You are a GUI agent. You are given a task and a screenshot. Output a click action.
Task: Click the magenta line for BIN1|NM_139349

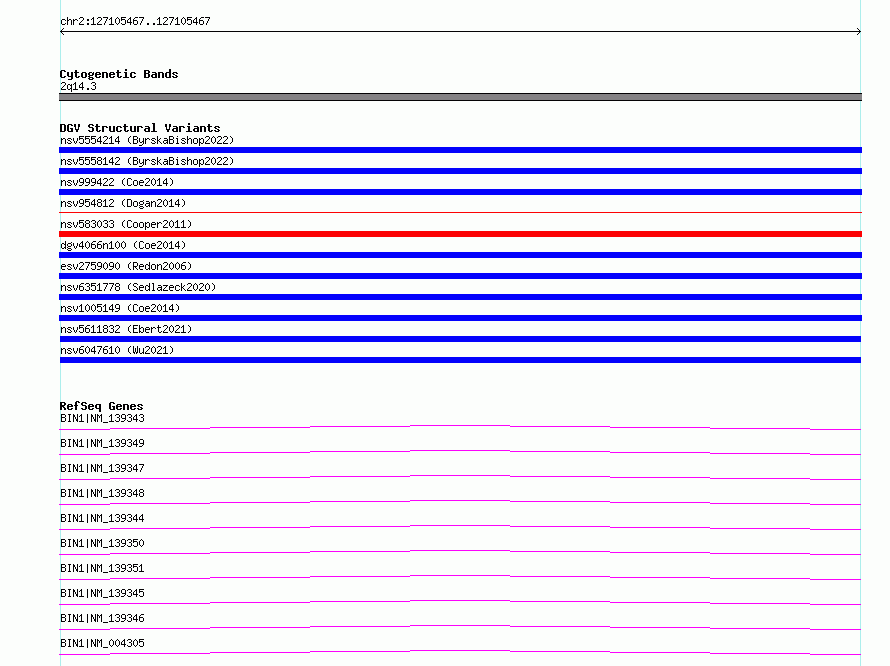tap(460, 453)
